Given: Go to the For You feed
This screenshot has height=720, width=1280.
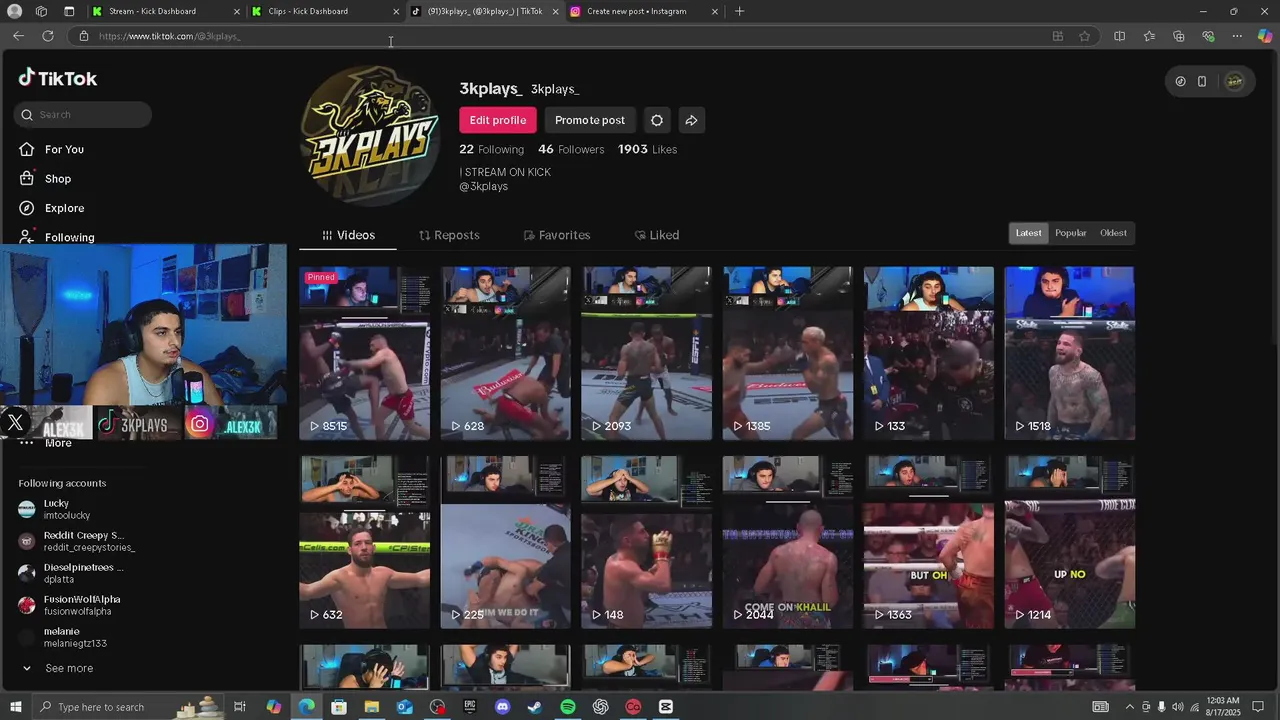Looking at the screenshot, I should tap(64, 149).
